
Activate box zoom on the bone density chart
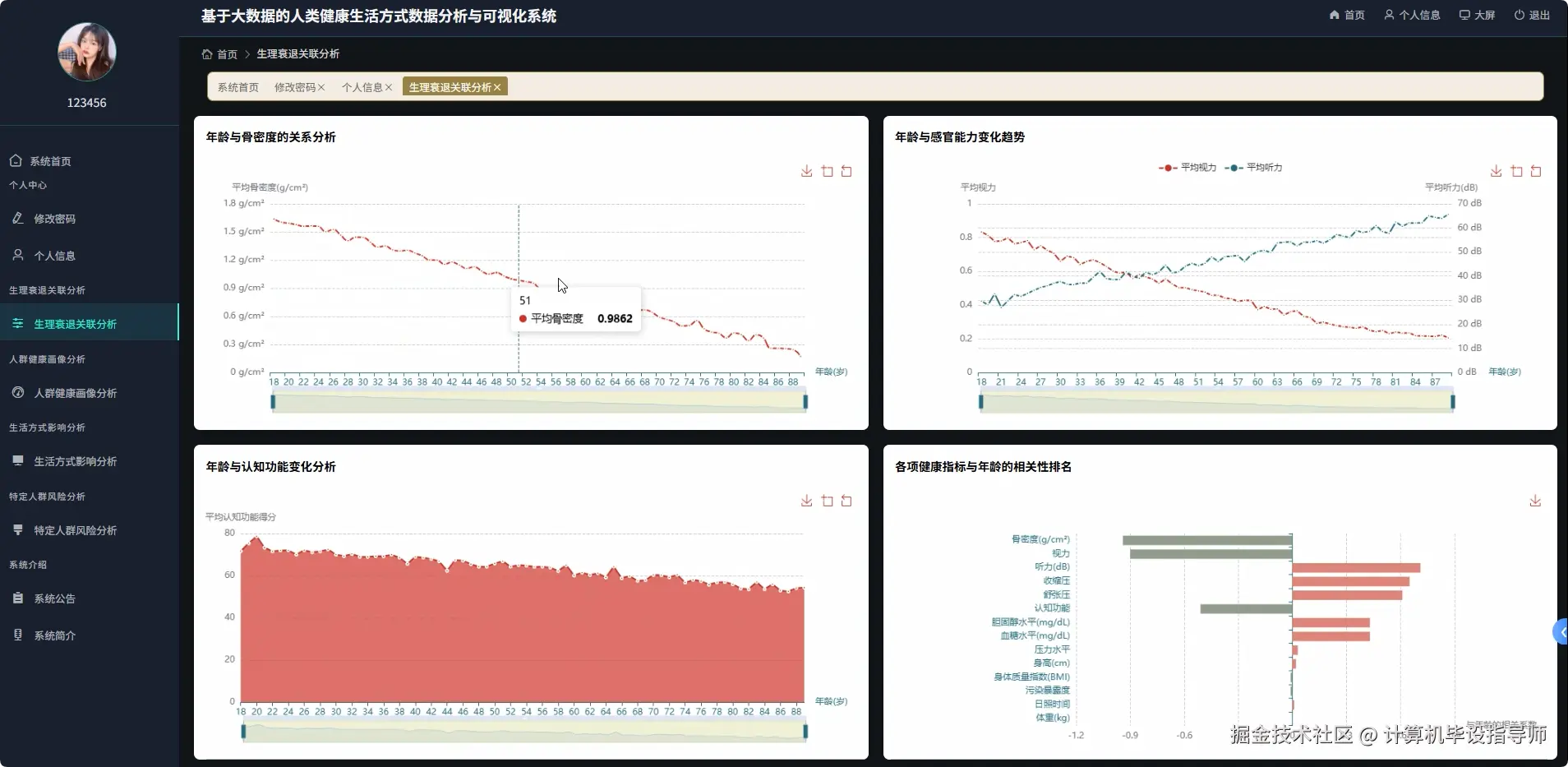click(827, 171)
